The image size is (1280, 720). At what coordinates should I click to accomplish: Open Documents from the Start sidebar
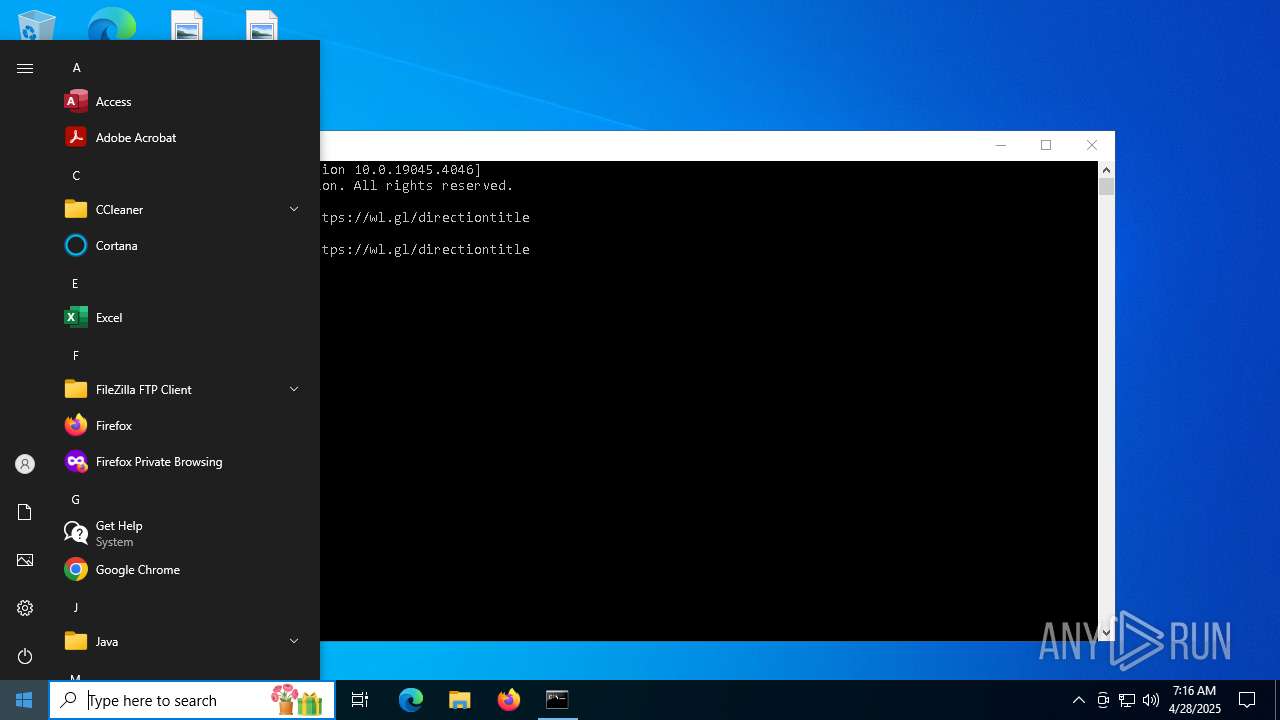coord(25,512)
